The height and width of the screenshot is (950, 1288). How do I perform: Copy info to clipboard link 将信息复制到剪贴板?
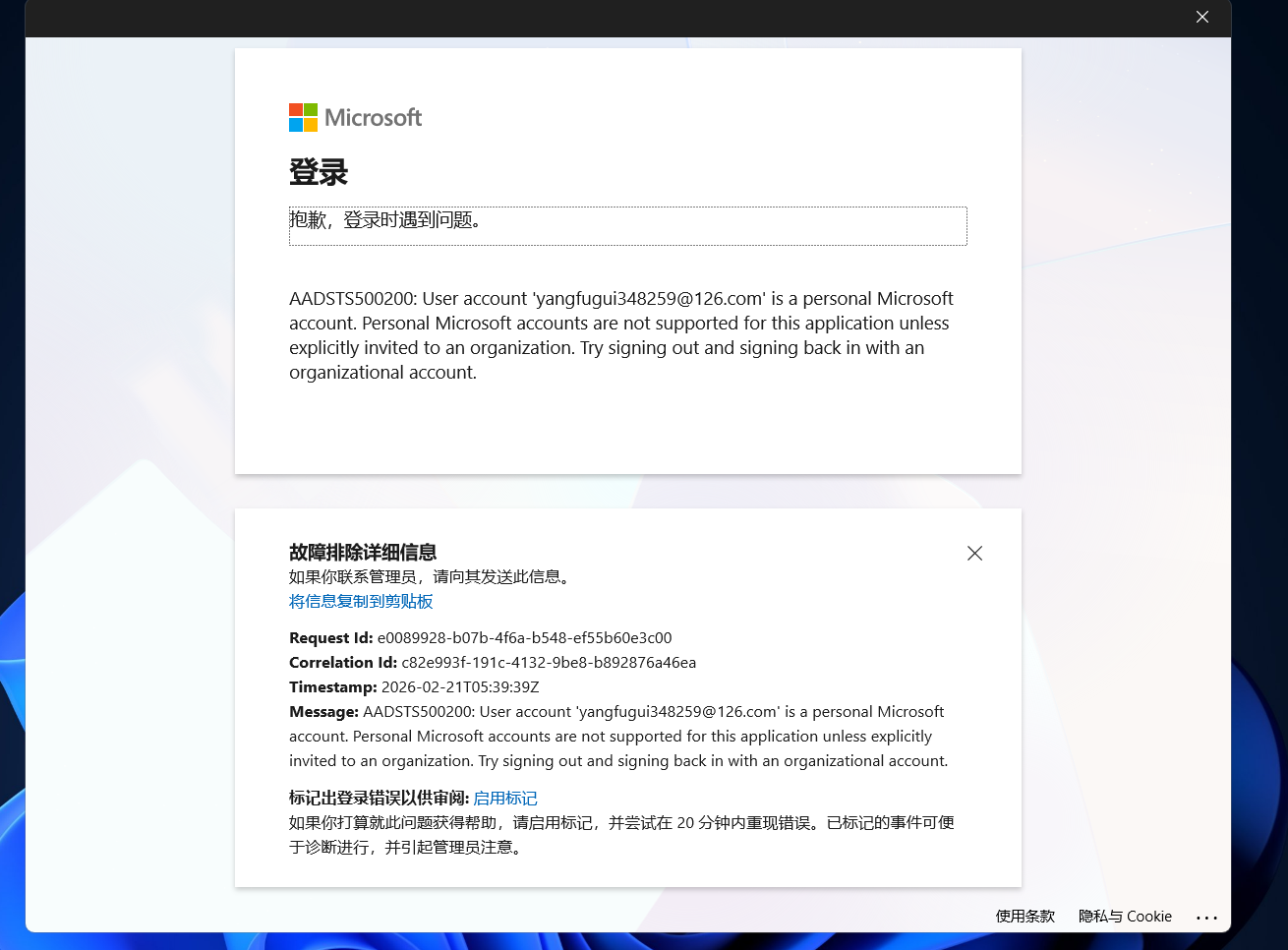[361, 601]
